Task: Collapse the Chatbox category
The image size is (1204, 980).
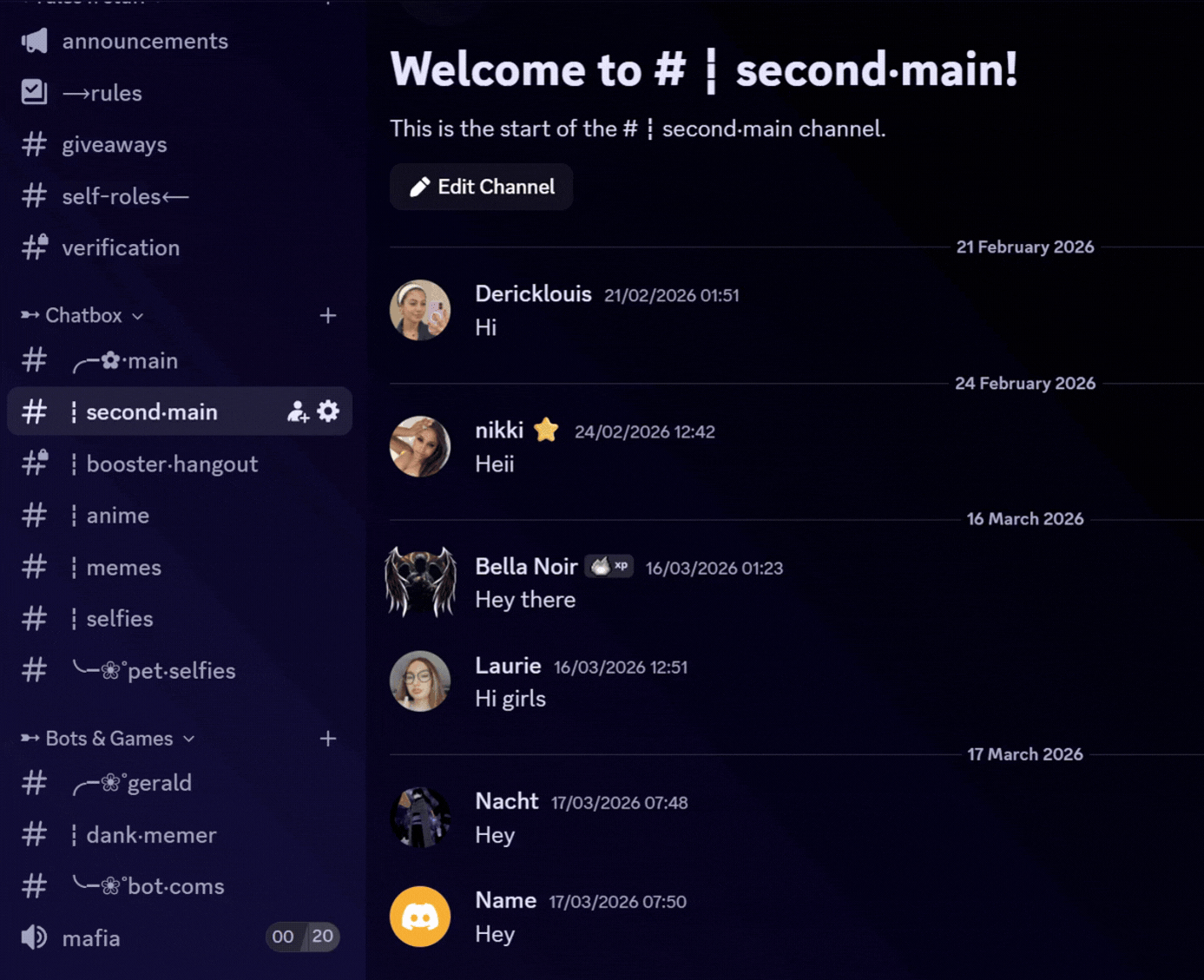Action: [x=82, y=315]
